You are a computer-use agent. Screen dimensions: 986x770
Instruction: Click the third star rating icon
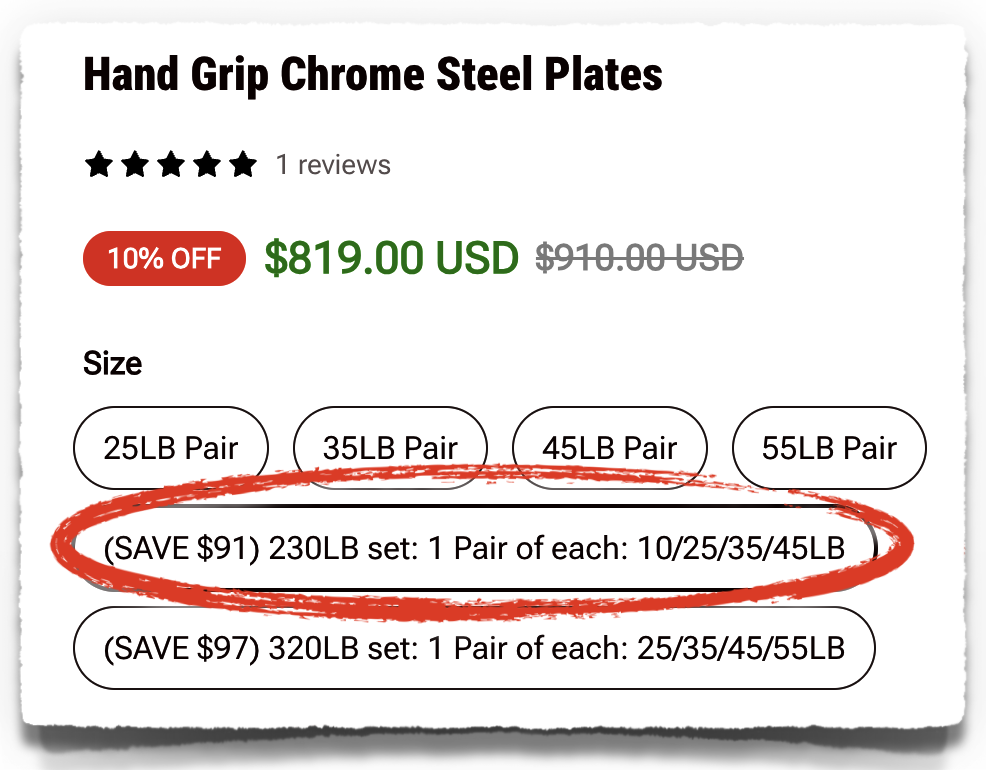172,164
